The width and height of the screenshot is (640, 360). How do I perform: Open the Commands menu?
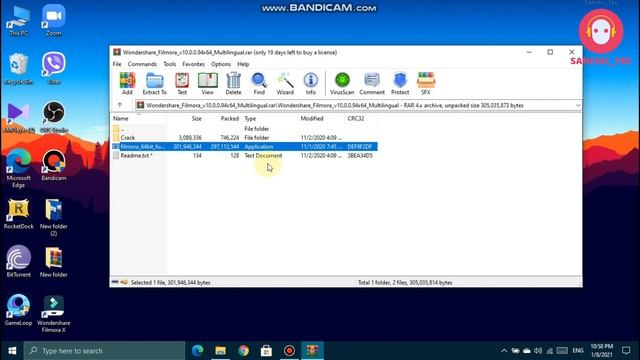click(x=142, y=64)
